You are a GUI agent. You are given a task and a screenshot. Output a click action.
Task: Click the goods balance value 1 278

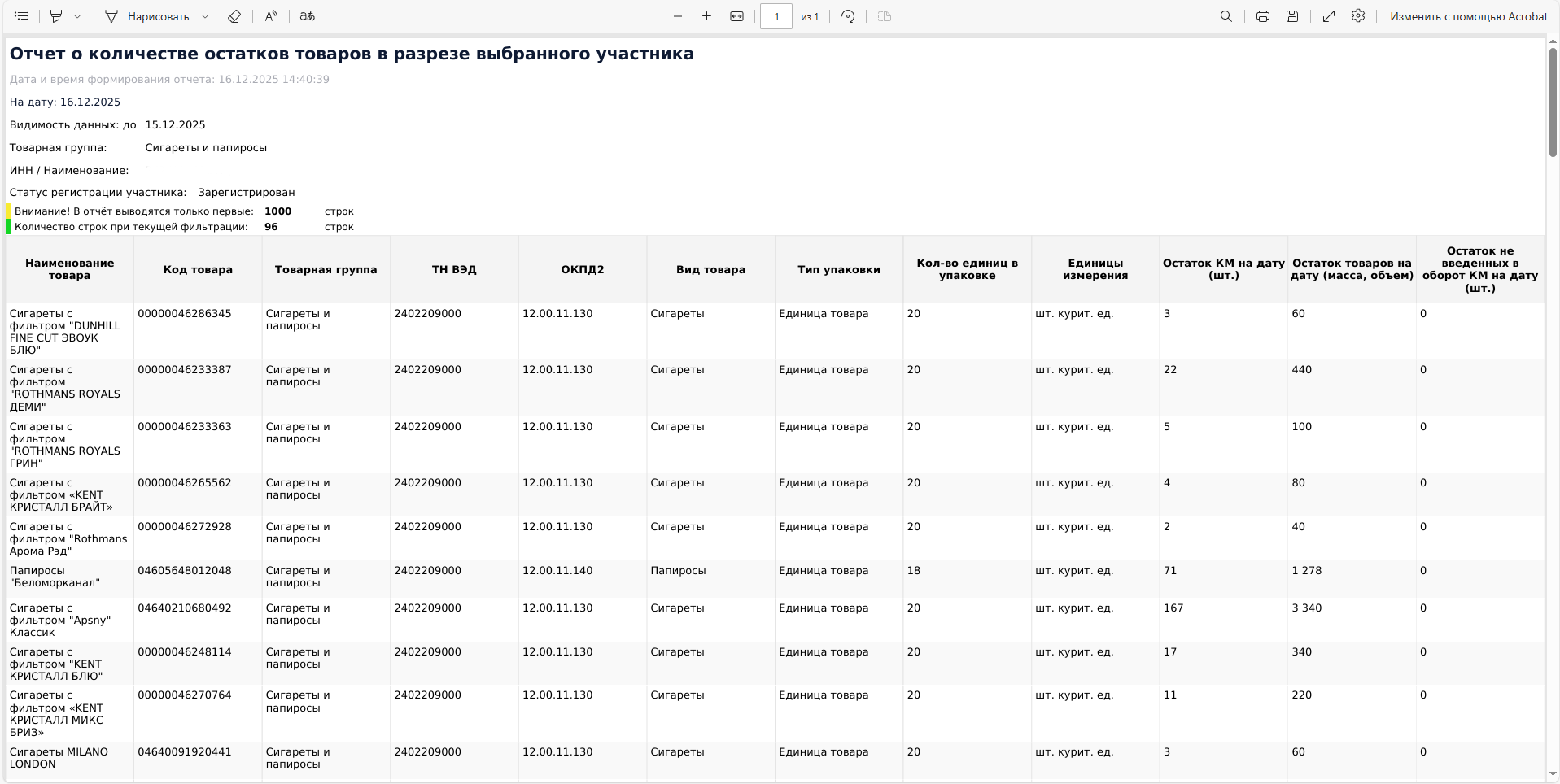pyautogui.click(x=1307, y=571)
